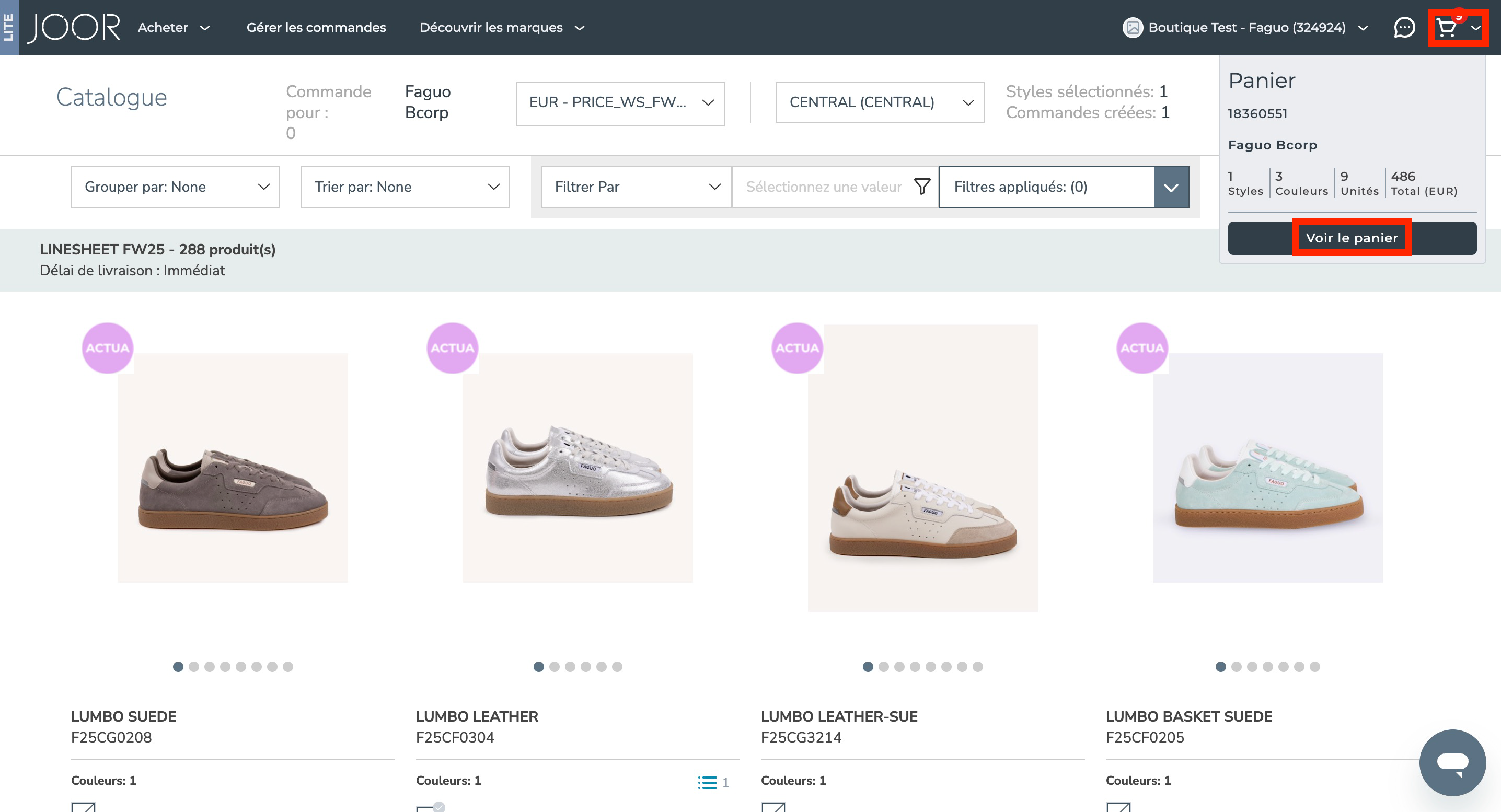Open the messages chat bubble icon
1501x812 pixels.
click(1404, 27)
